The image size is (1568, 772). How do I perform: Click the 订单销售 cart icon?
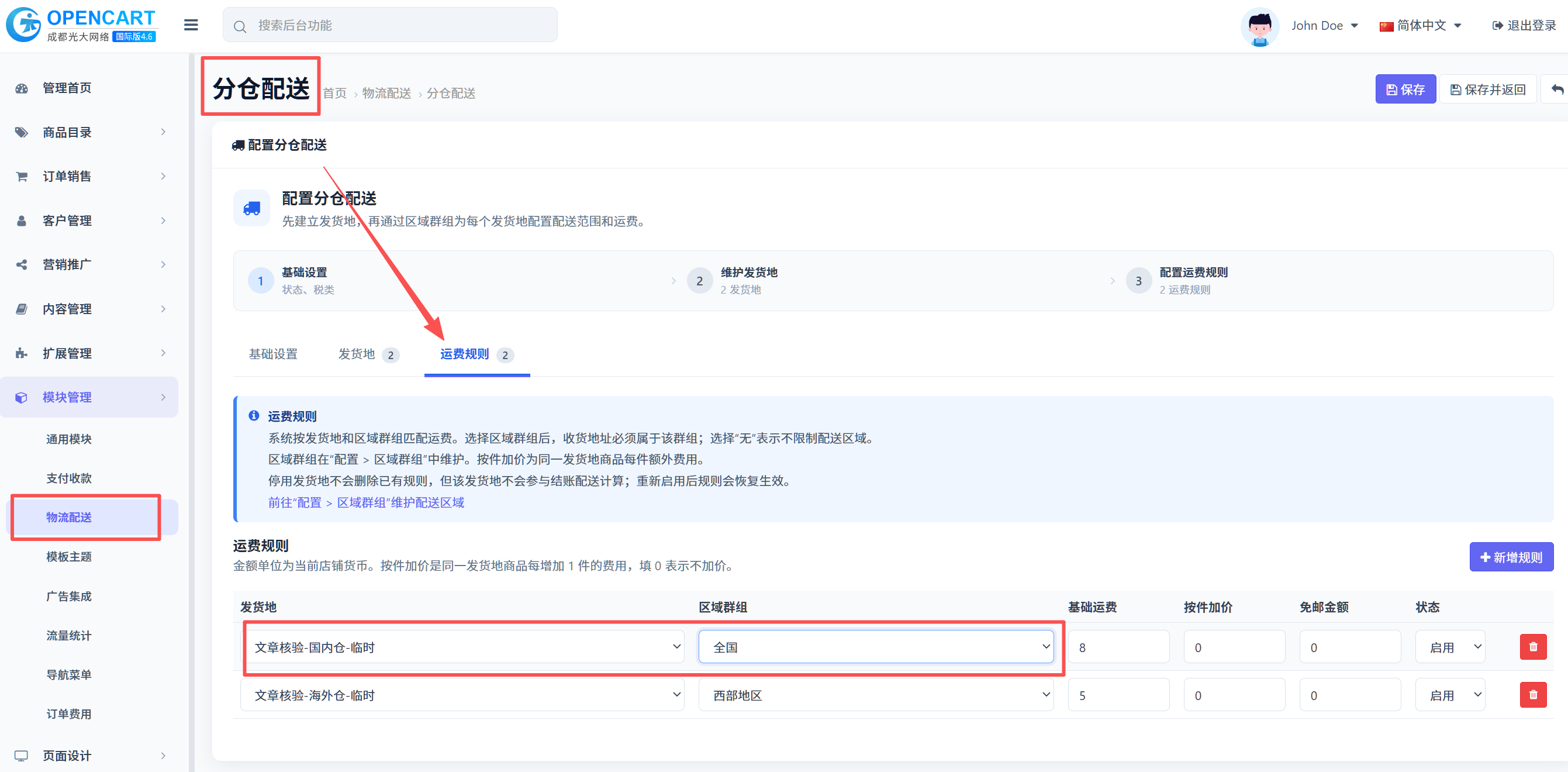(22, 177)
